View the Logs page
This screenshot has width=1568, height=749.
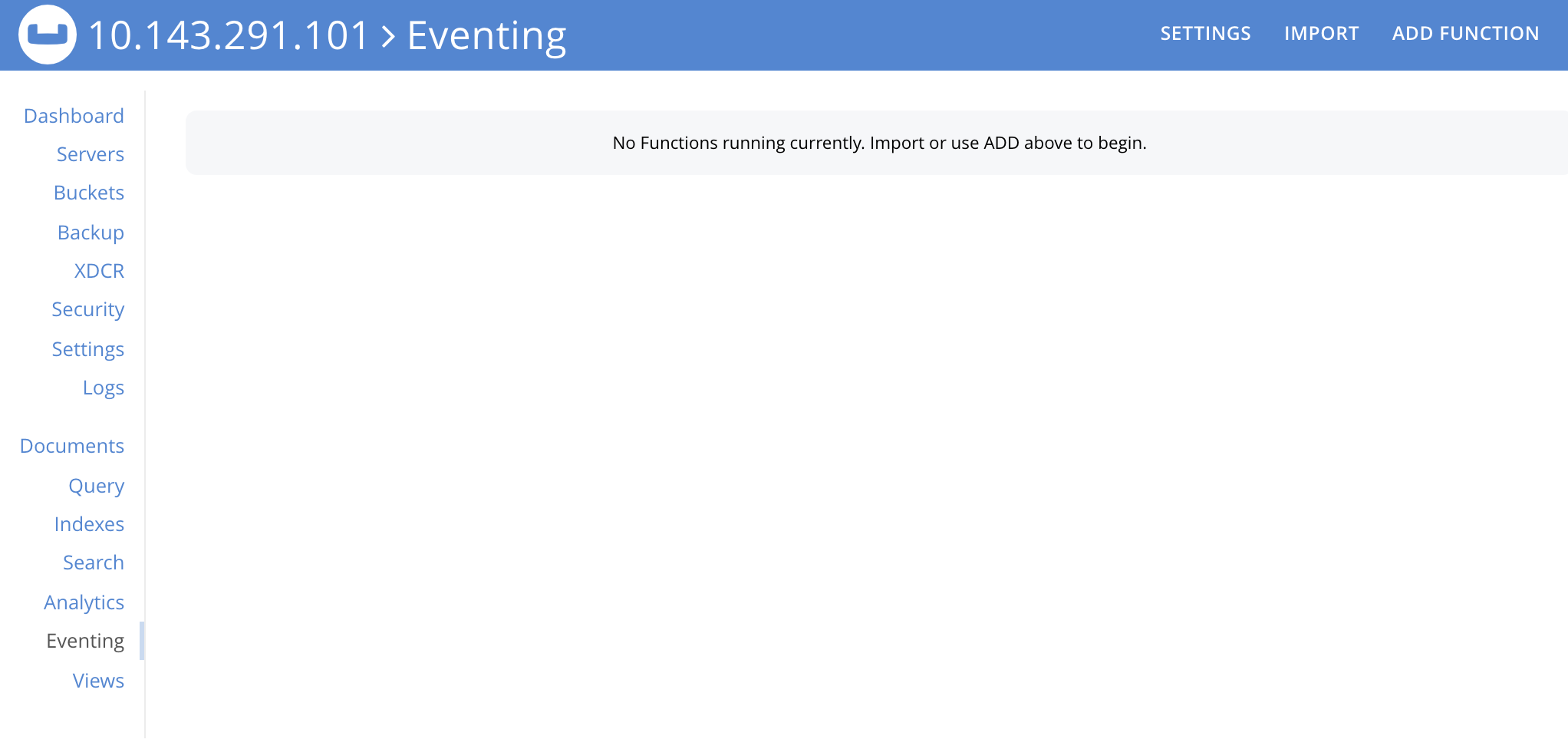(104, 388)
